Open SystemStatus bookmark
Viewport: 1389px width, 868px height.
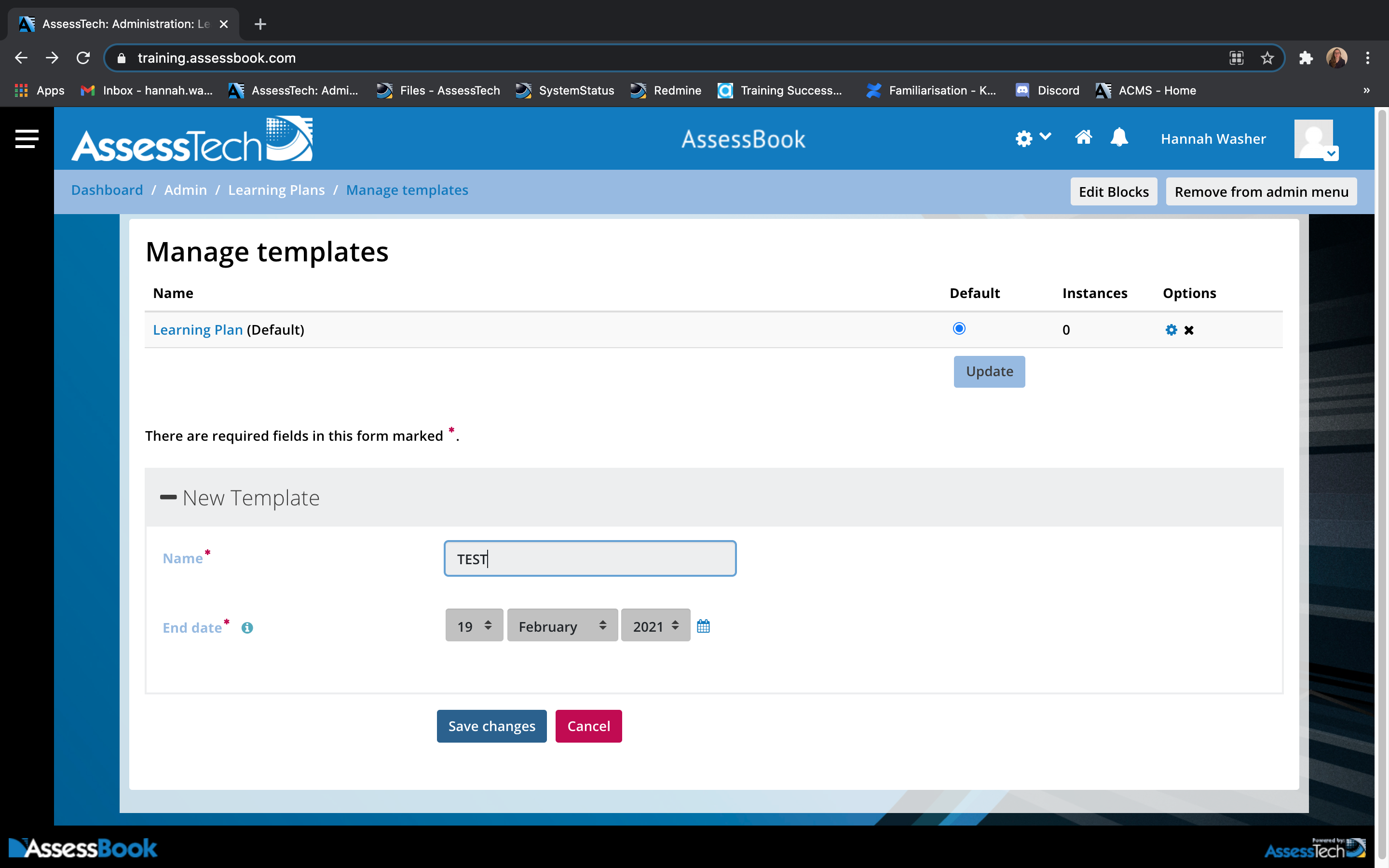point(565,90)
